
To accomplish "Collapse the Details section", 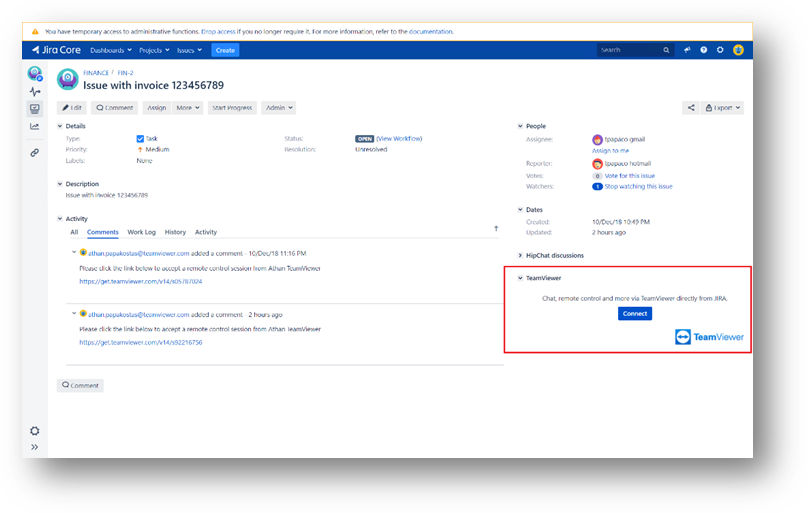I will coord(60,126).
